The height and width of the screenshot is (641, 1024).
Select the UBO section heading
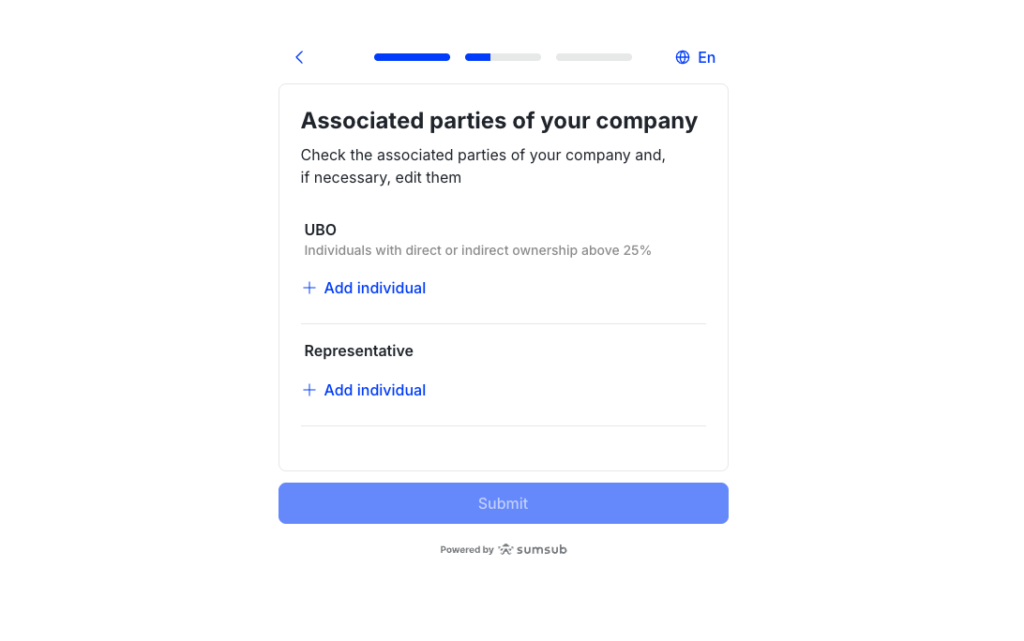coord(320,230)
